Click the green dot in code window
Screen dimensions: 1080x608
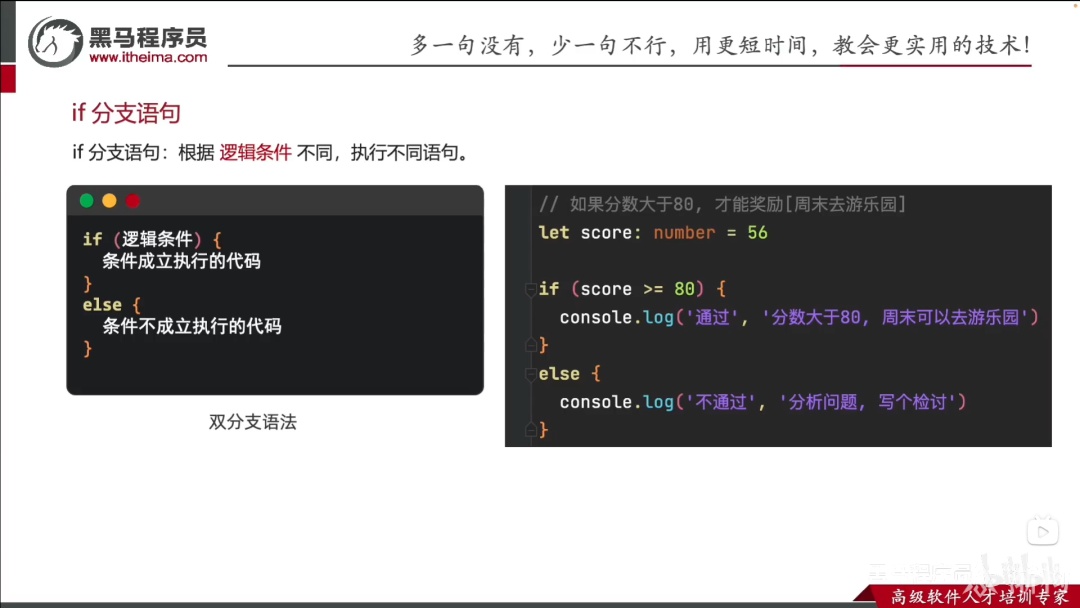click(x=87, y=200)
